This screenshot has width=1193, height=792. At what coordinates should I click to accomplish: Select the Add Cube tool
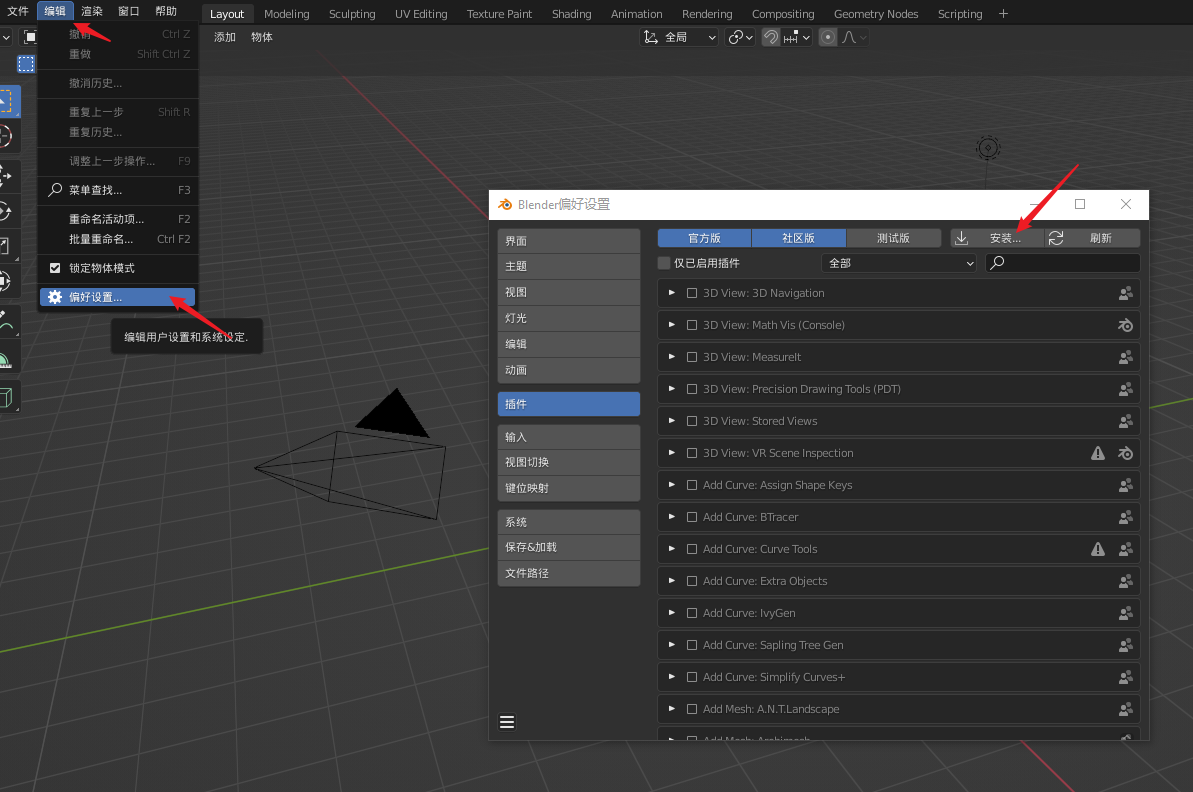point(6,397)
